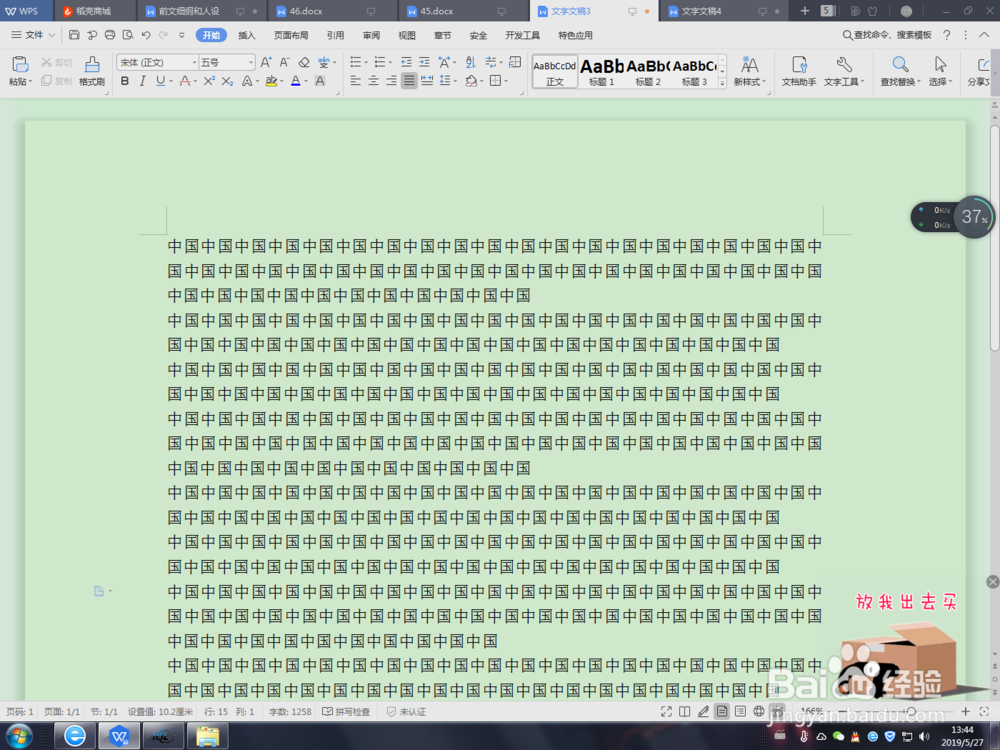Toggle bold formatting
The width and height of the screenshot is (1000, 750).
tap(125, 81)
